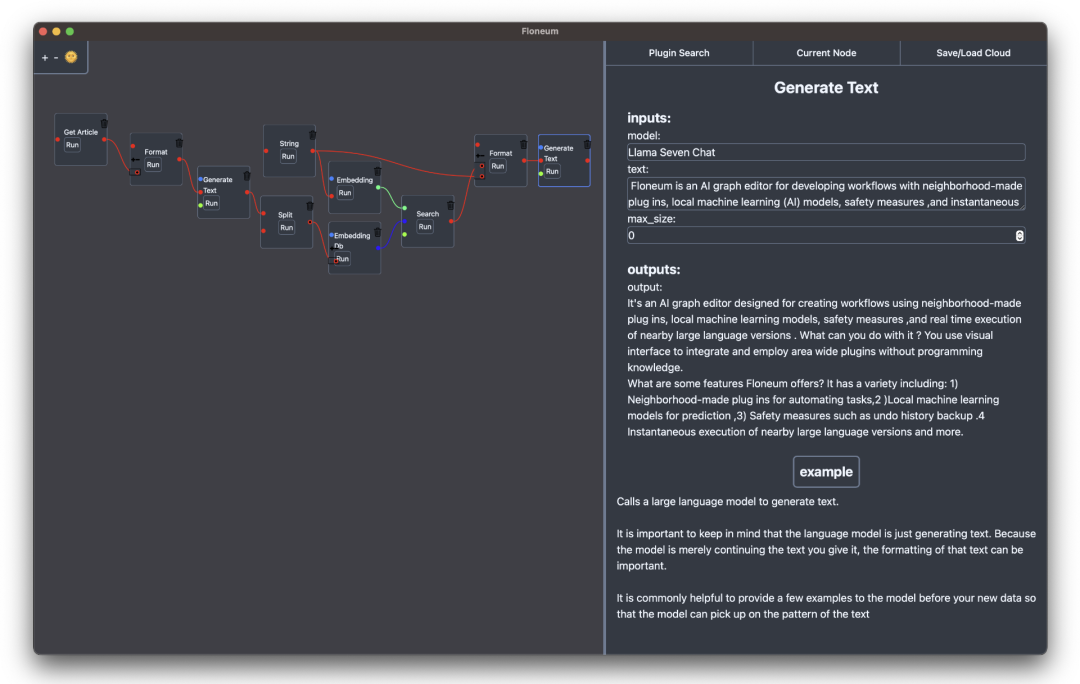The image size is (1080, 684).
Task: Run the Embedding node
Action: point(345,194)
